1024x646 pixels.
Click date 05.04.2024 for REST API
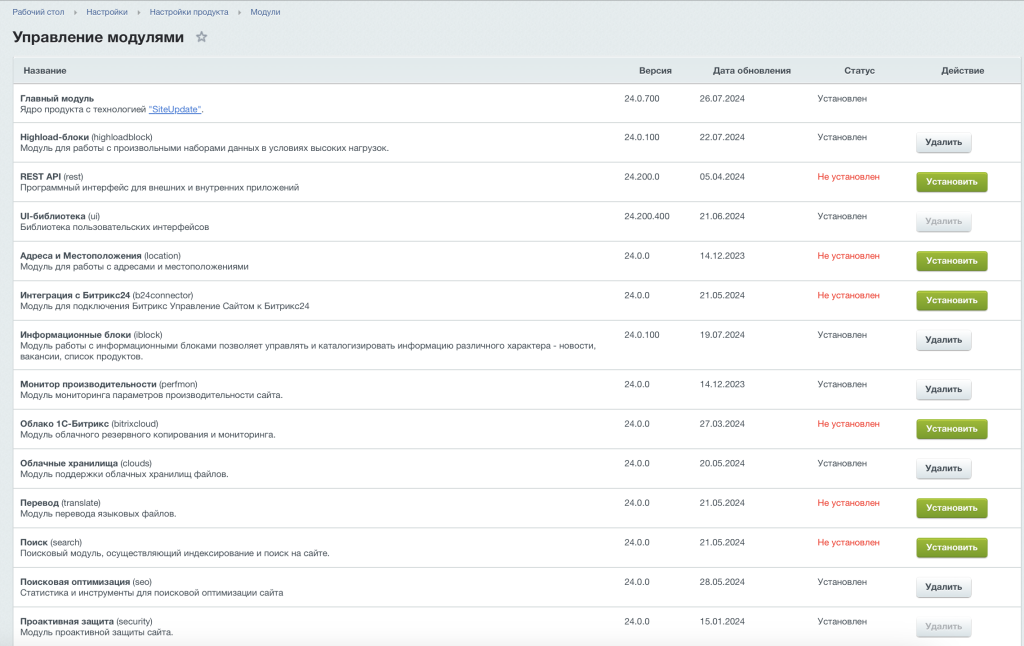[x=722, y=176]
